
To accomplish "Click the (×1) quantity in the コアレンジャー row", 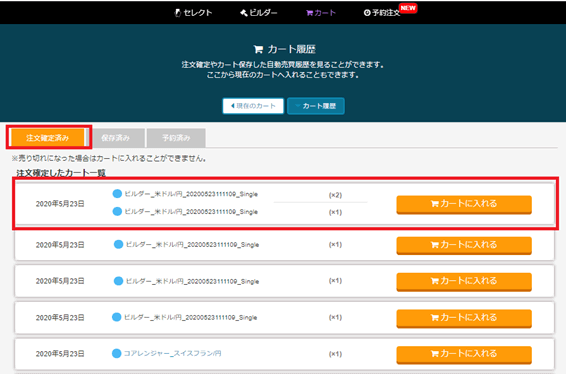I will coord(335,354).
